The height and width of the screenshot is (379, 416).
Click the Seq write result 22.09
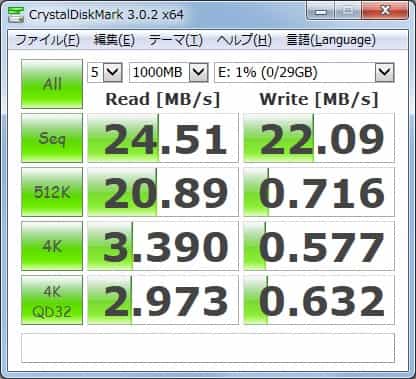319,138
